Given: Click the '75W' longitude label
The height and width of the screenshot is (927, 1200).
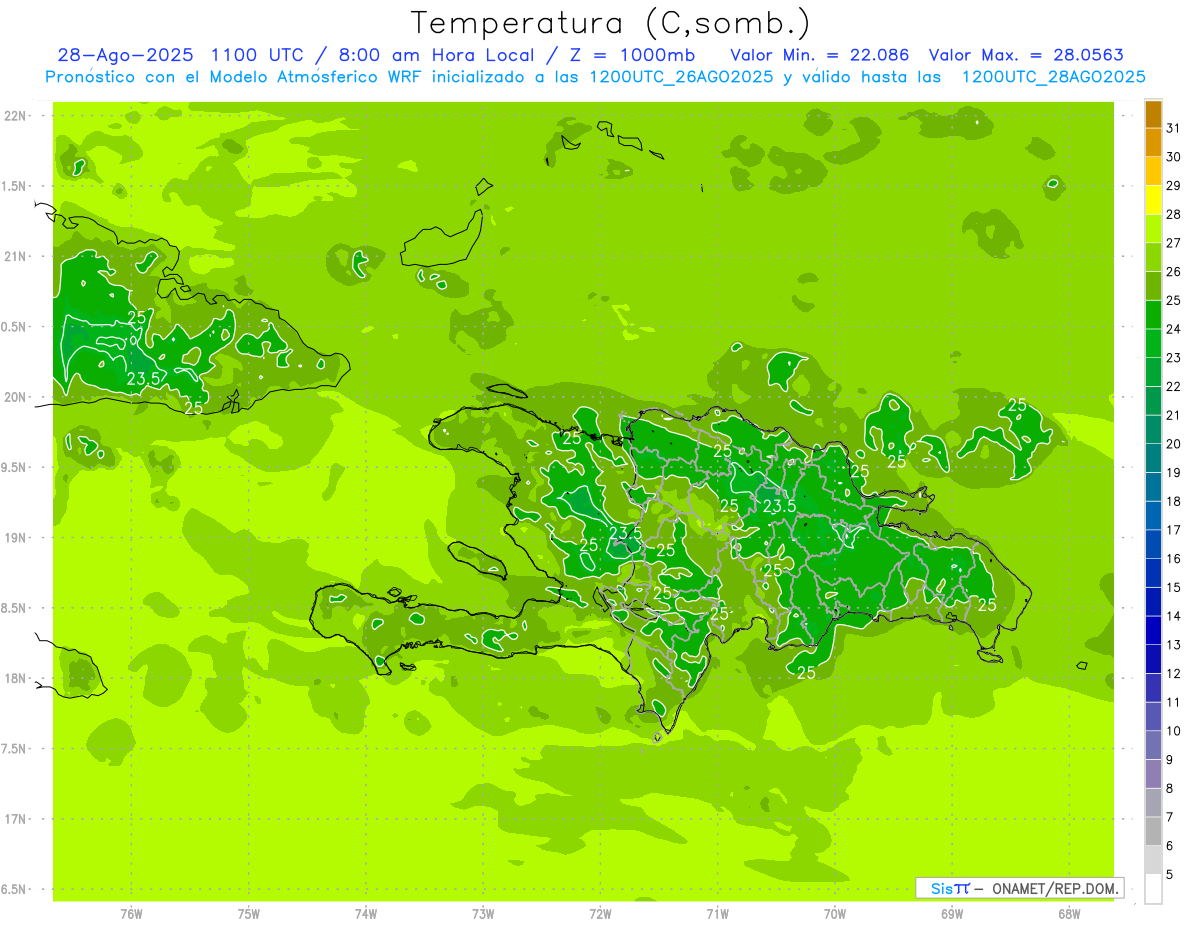Looking at the screenshot, I should [x=249, y=914].
